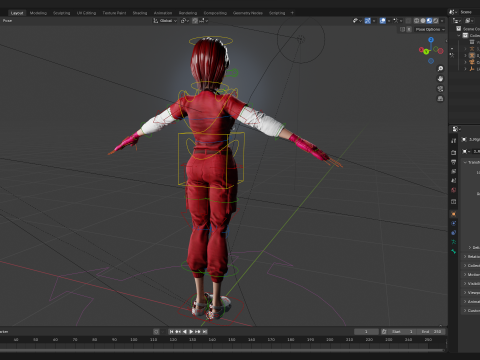Image resolution: width=480 pixels, height=360 pixels.
Task: Jump to the last frame
Action: pyautogui.click(x=205, y=332)
